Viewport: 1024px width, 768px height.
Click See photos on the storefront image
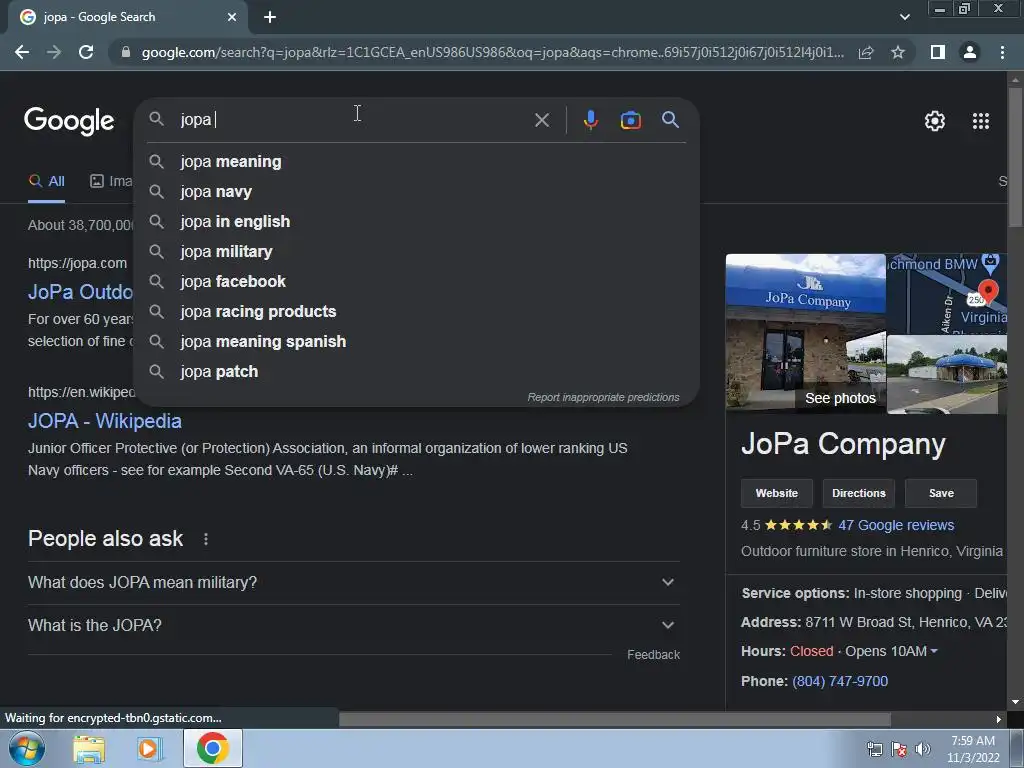[x=840, y=398]
